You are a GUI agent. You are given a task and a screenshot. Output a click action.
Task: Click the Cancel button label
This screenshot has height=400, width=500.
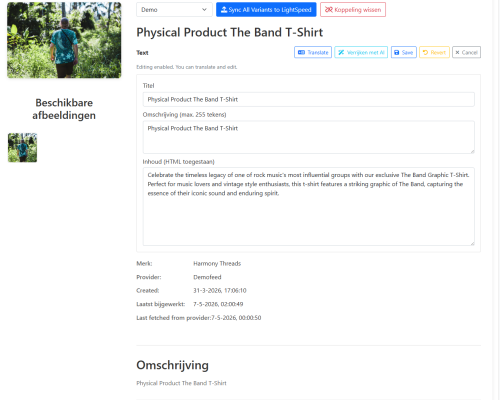pos(470,52)
